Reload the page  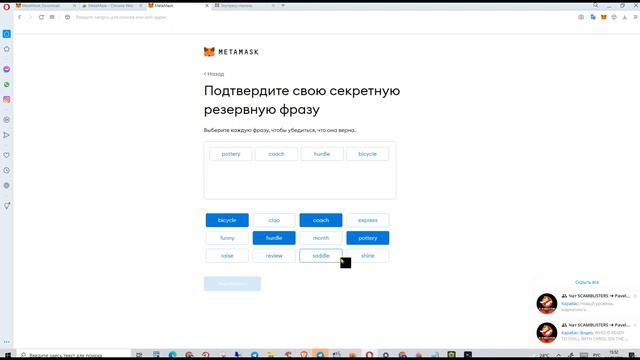41,17
